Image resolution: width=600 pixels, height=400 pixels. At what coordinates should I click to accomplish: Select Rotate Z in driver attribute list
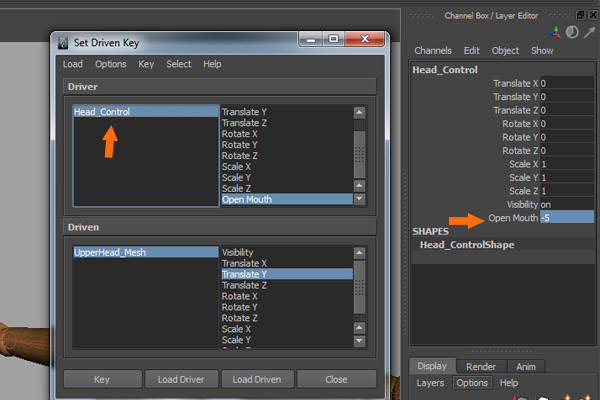pyautogui.click(x=287, y=156)
